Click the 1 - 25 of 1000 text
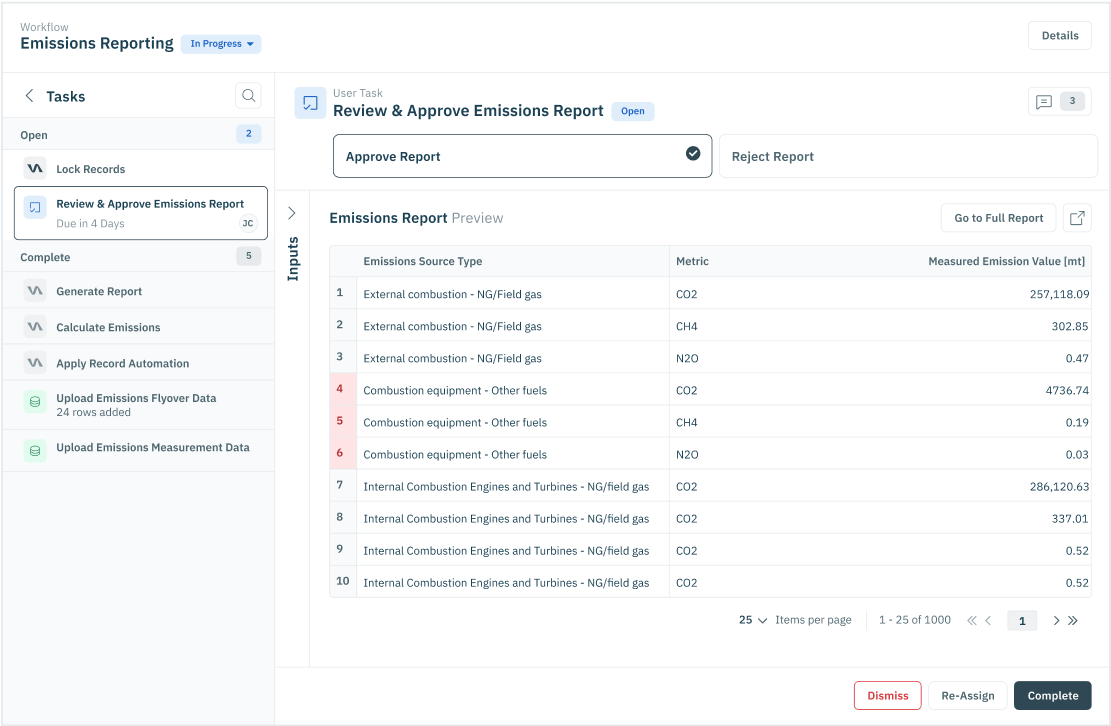The image size is (1111, 726). (x=915, y=620)
